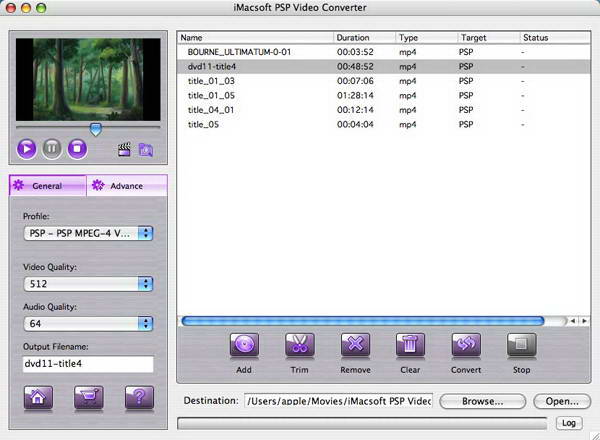Click the Open... button
This screenshot has height=440, width=600.
point(562,401)
